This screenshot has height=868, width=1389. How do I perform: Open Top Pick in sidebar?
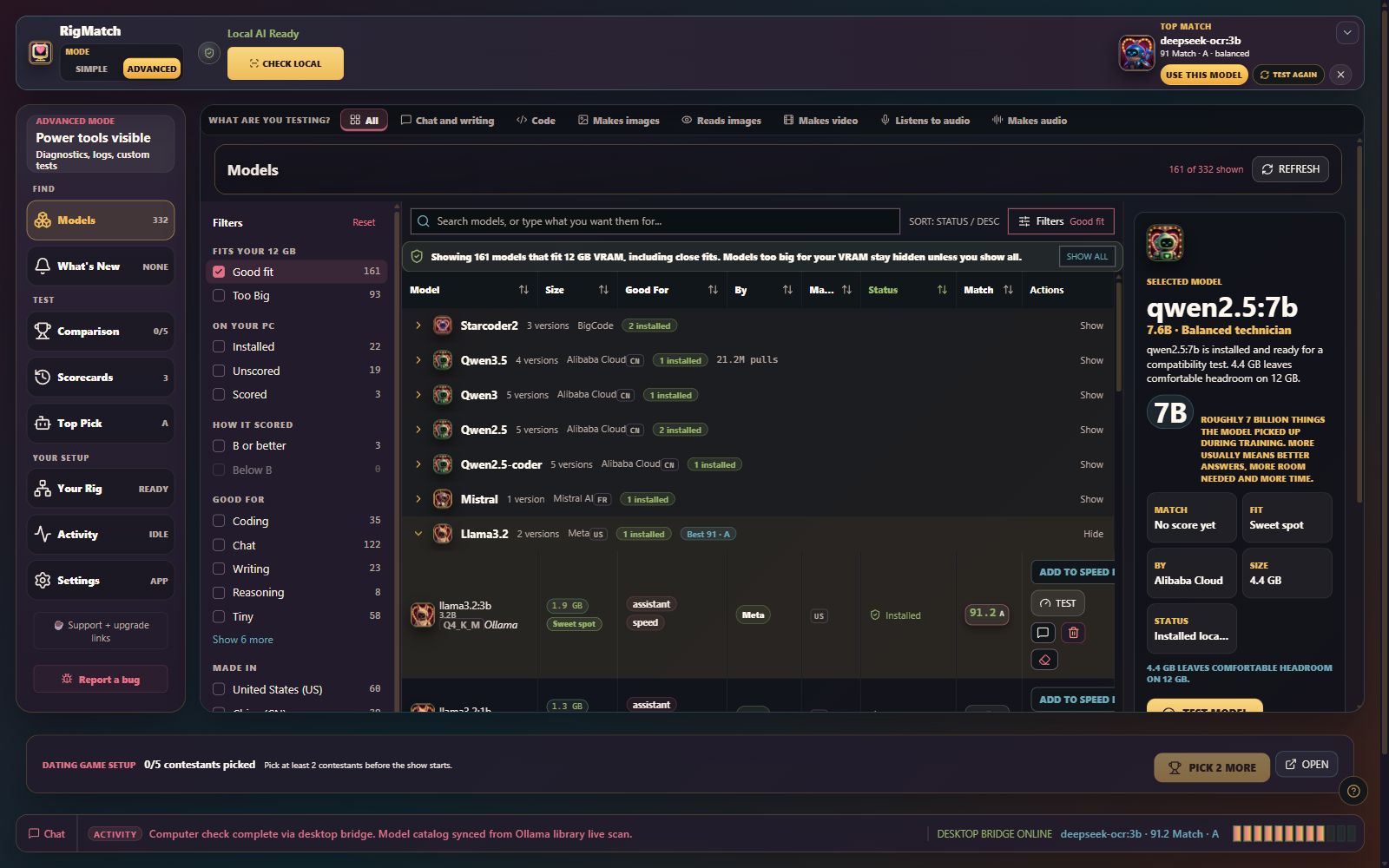click(x=101, y=424)
